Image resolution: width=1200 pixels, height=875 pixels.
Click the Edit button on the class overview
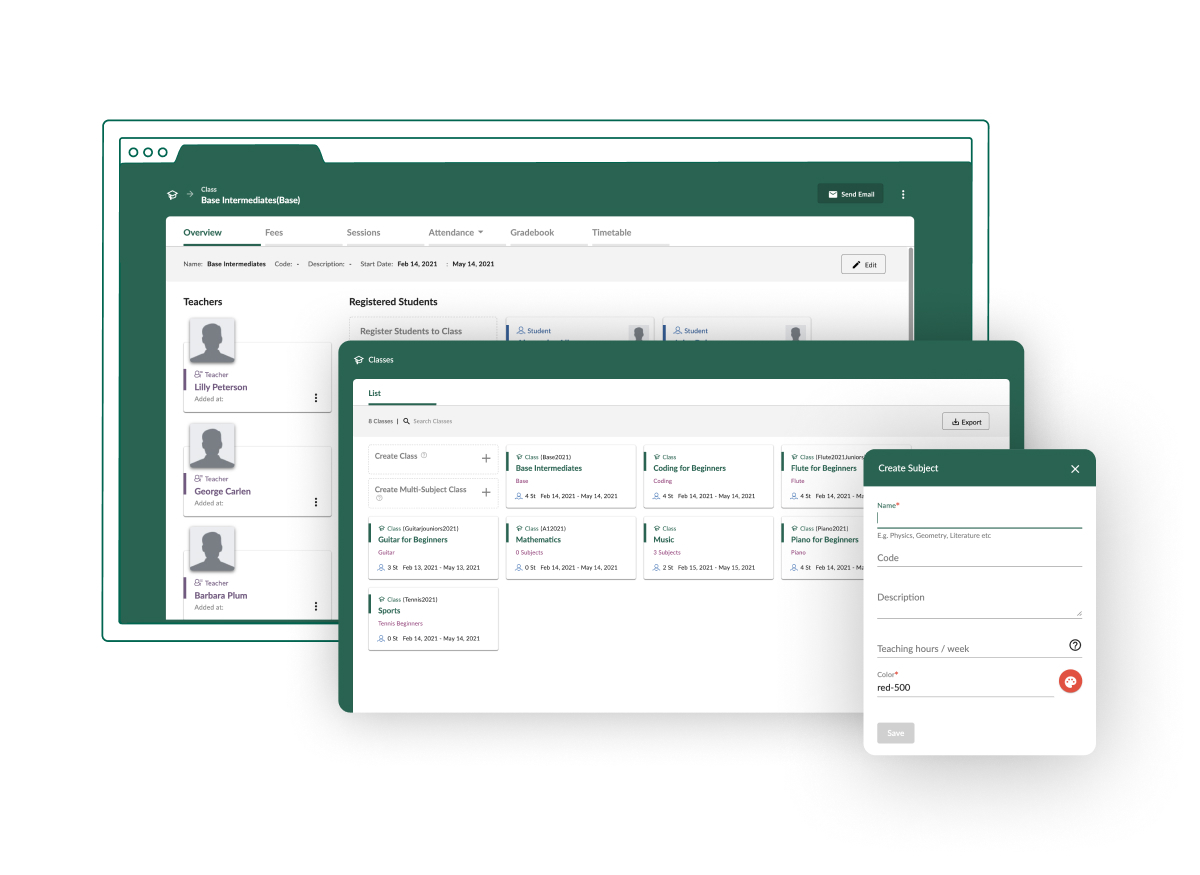point(862,264)
